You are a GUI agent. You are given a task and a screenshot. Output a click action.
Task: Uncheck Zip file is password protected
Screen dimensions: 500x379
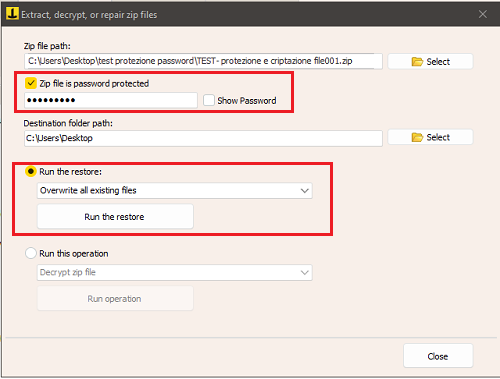tap(31, 83)
